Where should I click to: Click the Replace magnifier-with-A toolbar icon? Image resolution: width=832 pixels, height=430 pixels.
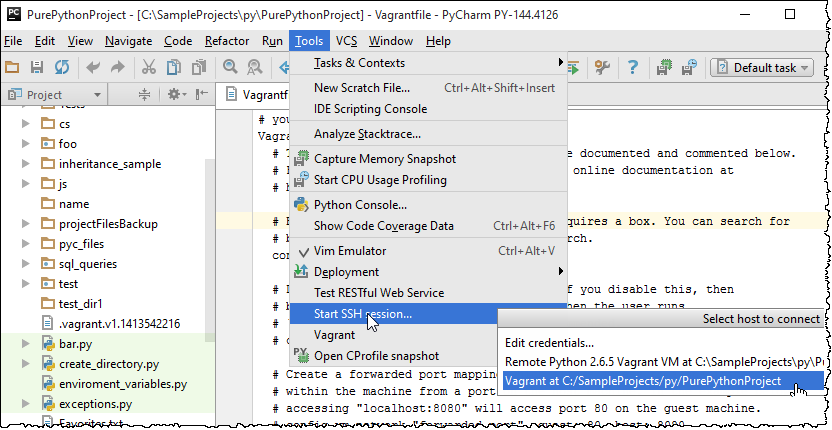tap(255, 67)
